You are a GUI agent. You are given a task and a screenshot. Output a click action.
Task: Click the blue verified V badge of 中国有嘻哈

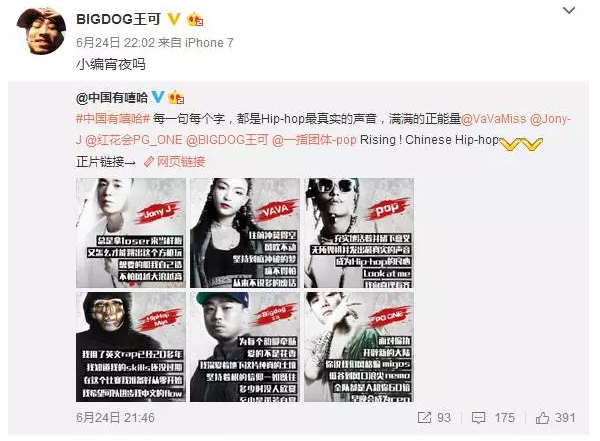158,97
